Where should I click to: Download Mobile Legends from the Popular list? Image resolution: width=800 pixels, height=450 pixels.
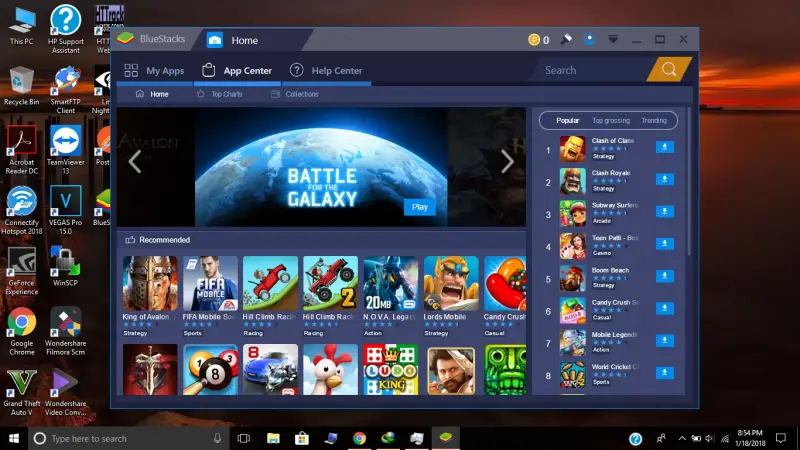[x=664, y=340]
